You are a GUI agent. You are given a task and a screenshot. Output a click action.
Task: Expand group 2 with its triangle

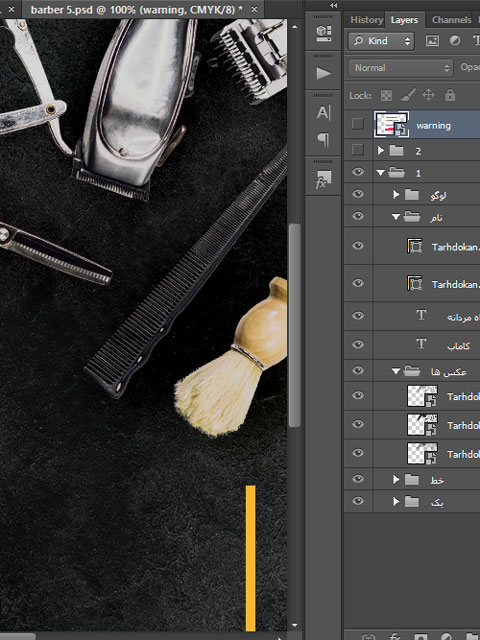[381, 151]
